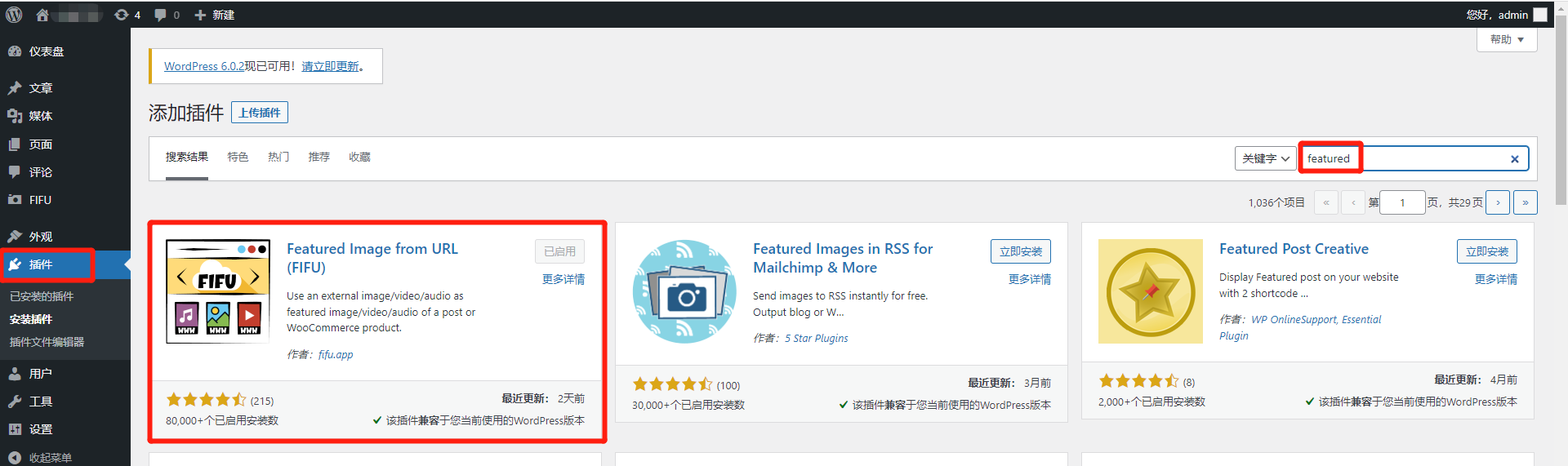Open Featured Images in RSS for Mailchimp title
The height and width of the screenshot is (466, 1568).
coord(843,258)
